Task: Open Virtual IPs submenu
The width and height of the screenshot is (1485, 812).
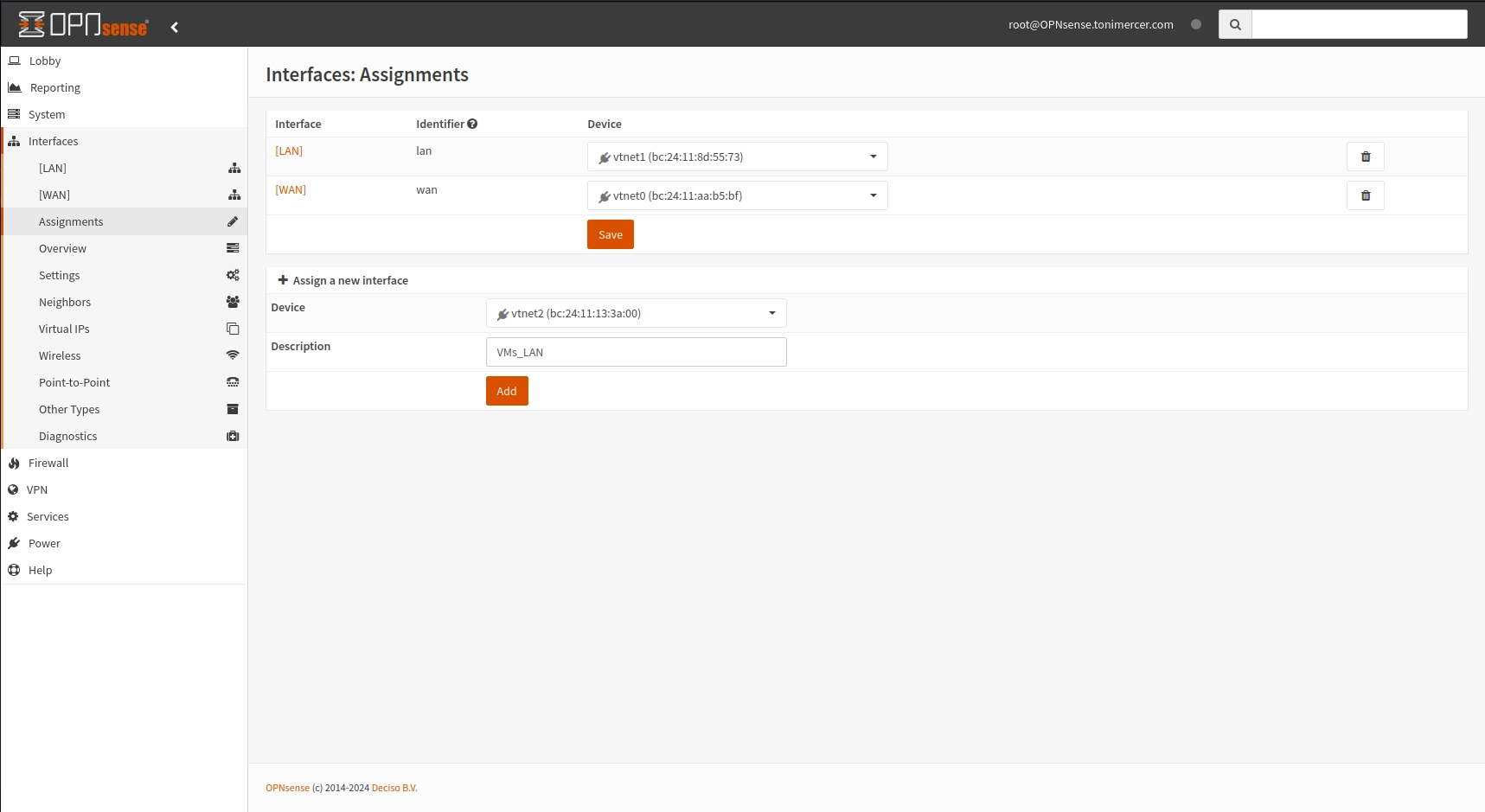Action: coord(124,329)
